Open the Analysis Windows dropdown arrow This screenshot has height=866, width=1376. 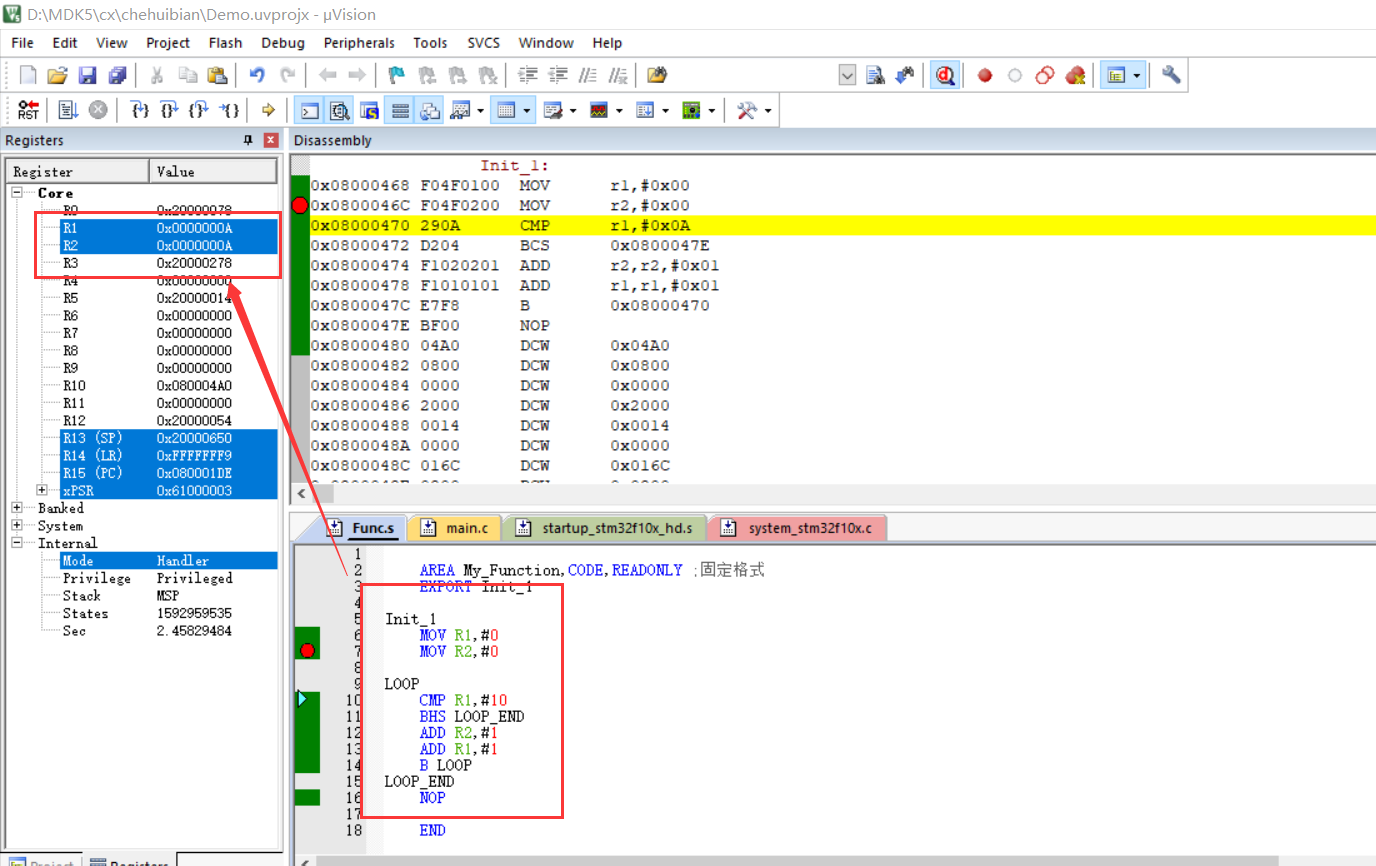point(619,110)
